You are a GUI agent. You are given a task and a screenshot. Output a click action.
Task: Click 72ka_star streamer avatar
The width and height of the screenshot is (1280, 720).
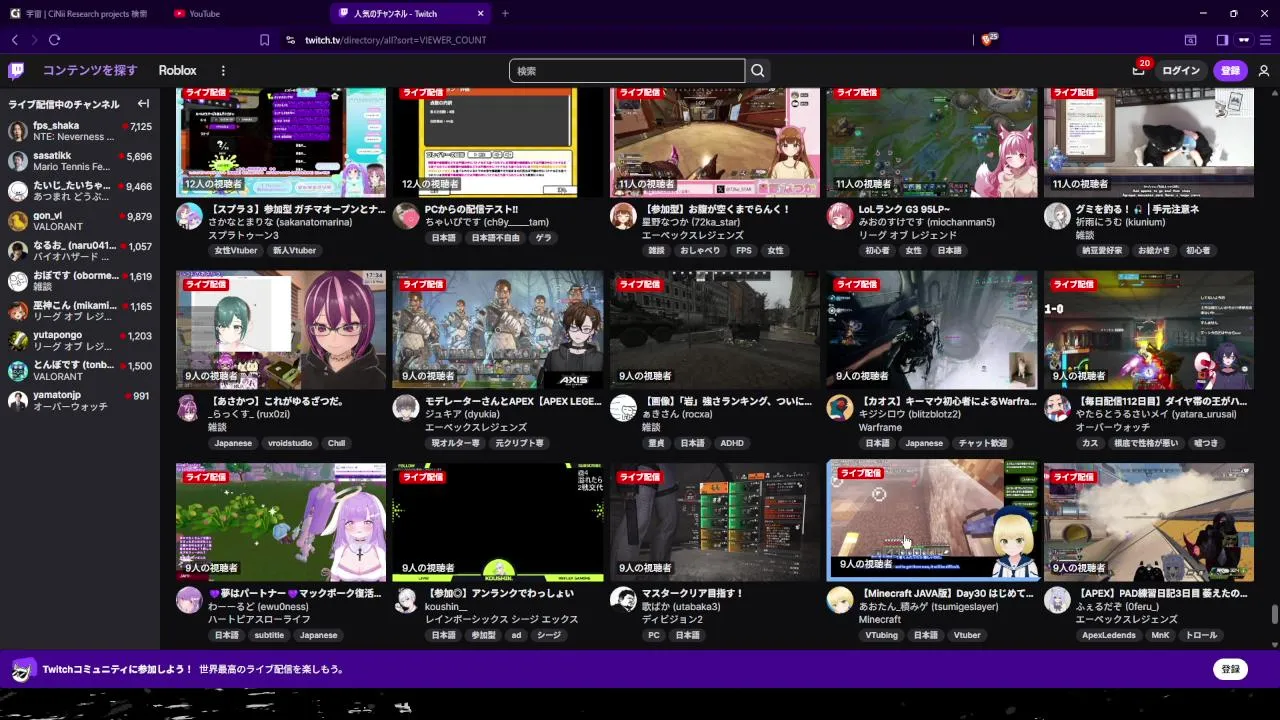[x=623, y=216]
